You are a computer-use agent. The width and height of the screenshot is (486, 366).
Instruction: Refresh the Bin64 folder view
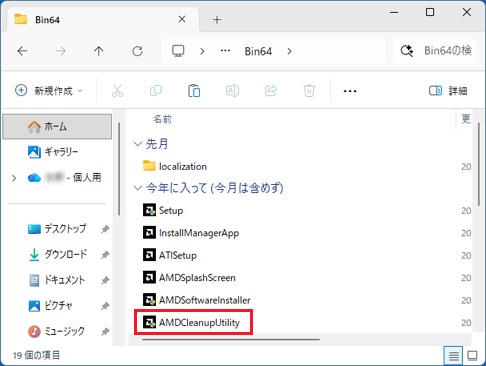click(x=137, y=51)
